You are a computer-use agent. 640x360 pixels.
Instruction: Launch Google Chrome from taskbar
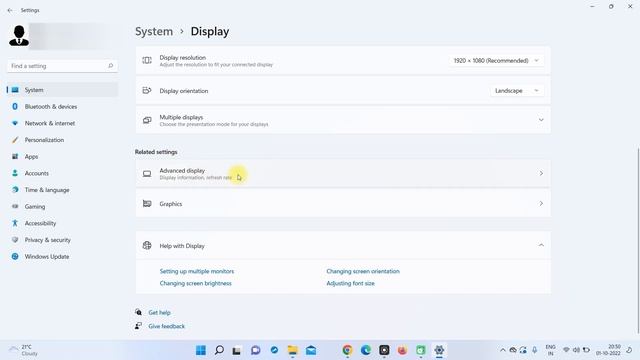pyautogui.click(x=347, y=350)
